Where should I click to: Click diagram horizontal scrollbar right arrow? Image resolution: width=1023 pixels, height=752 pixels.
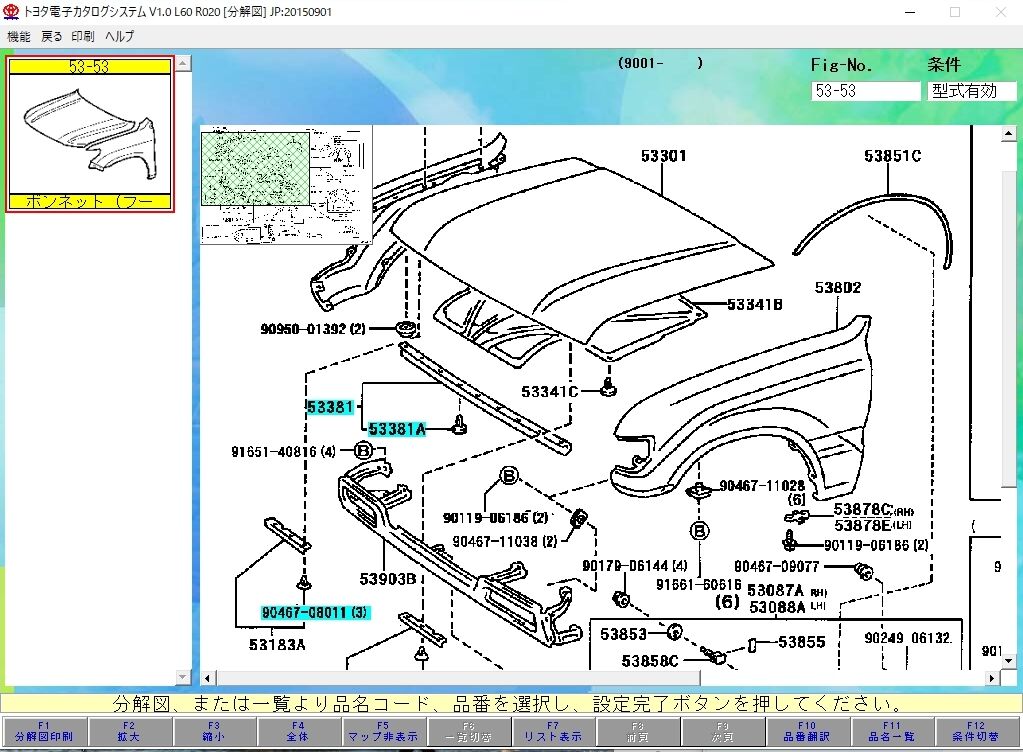(992, 678)
